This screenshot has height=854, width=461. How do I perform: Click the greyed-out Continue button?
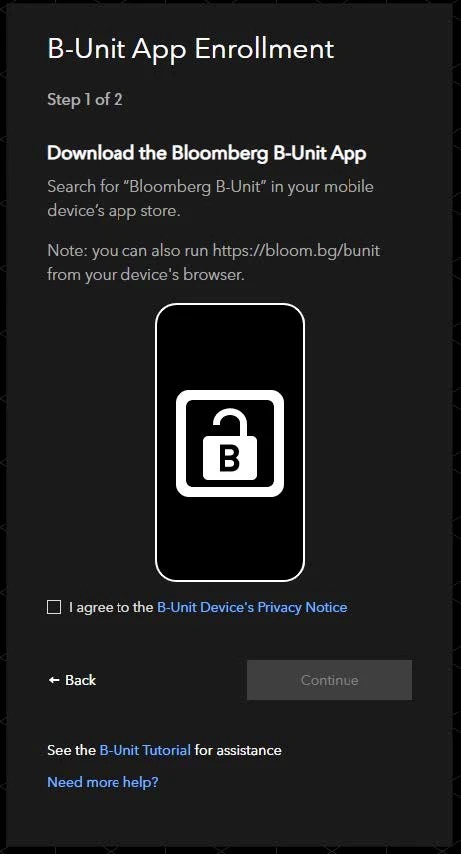coord(329,680)
